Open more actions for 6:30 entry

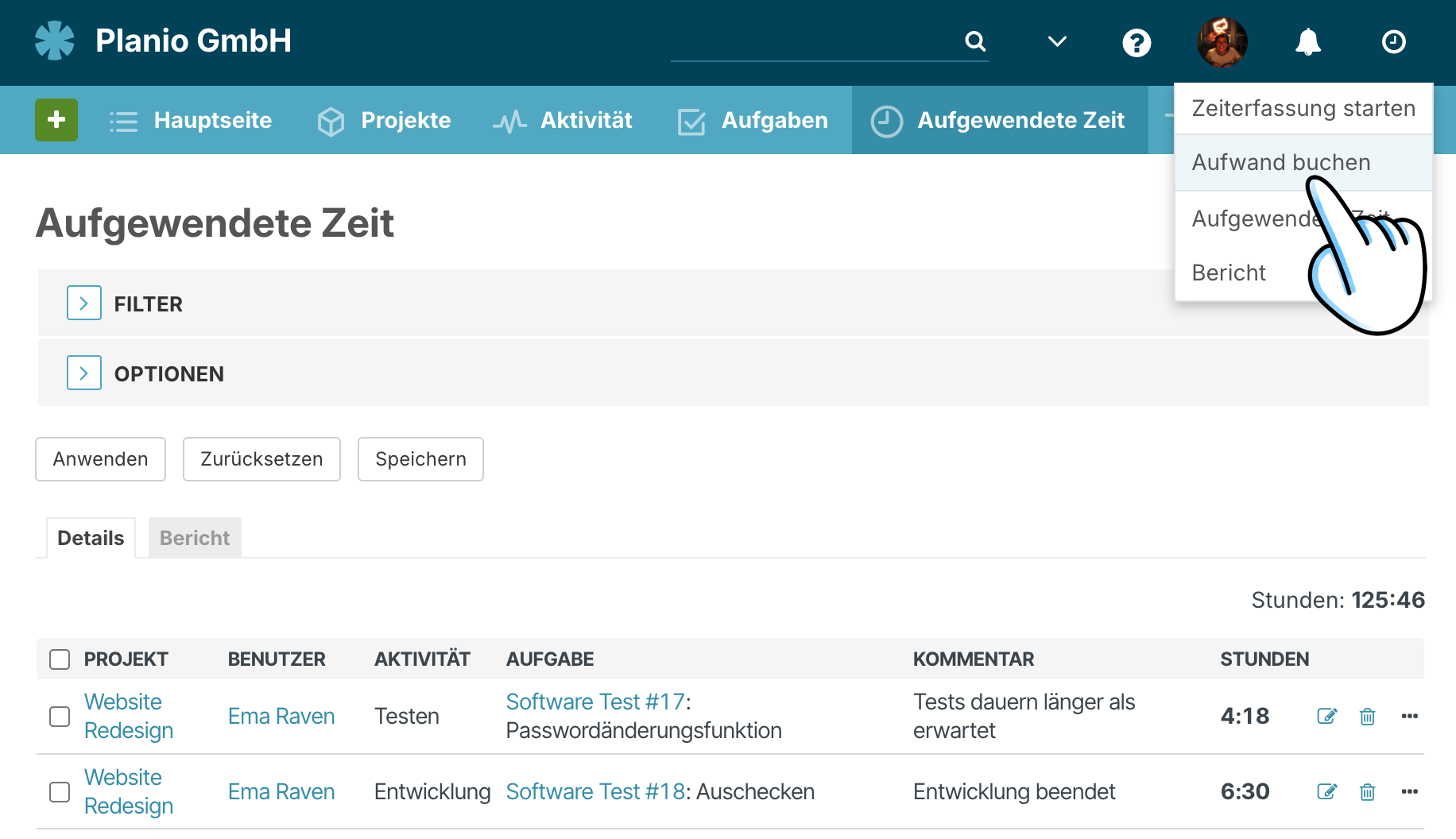click(x=1410, y=791)
